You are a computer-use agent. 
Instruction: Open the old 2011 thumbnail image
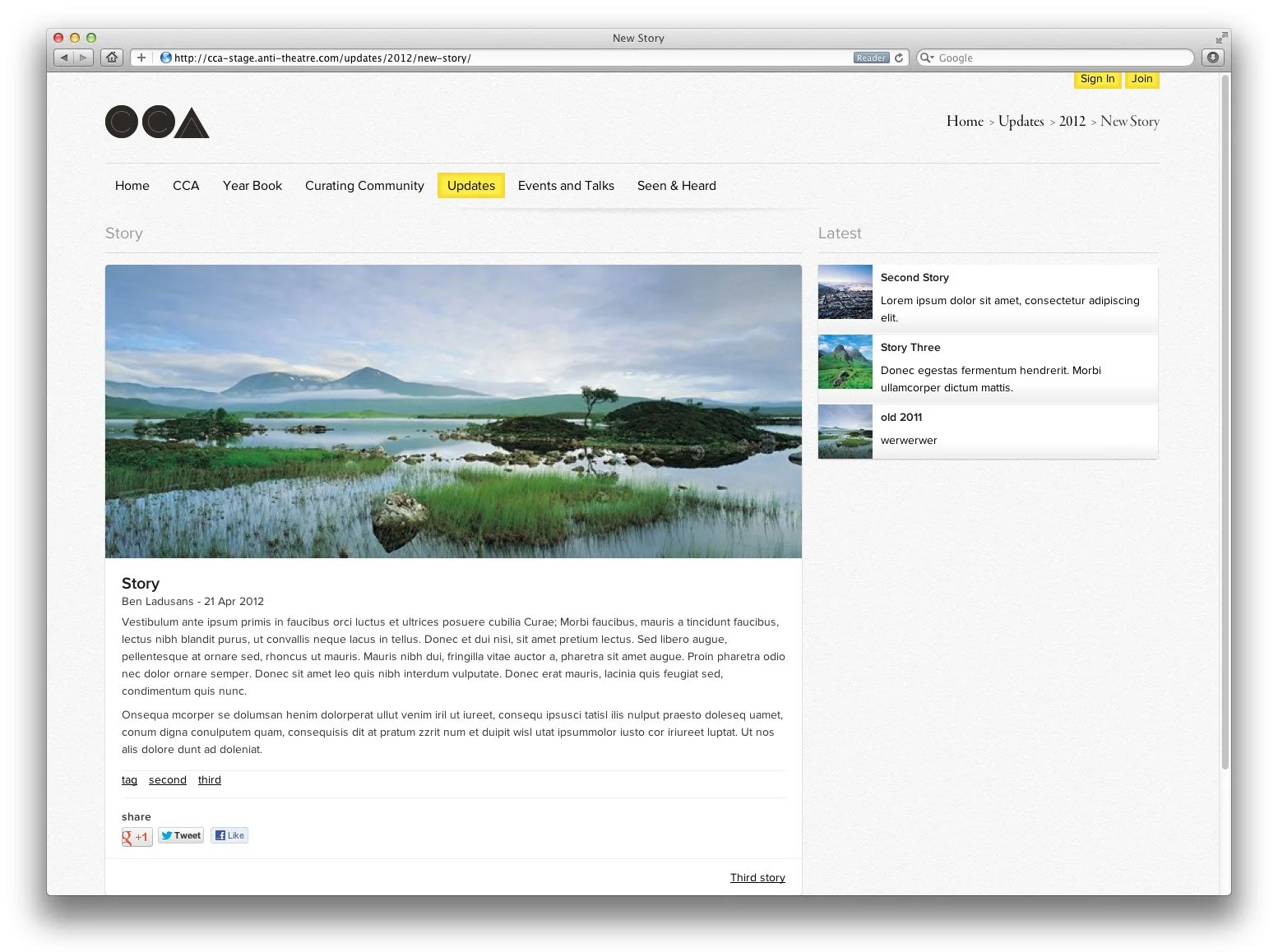(845, 432)
